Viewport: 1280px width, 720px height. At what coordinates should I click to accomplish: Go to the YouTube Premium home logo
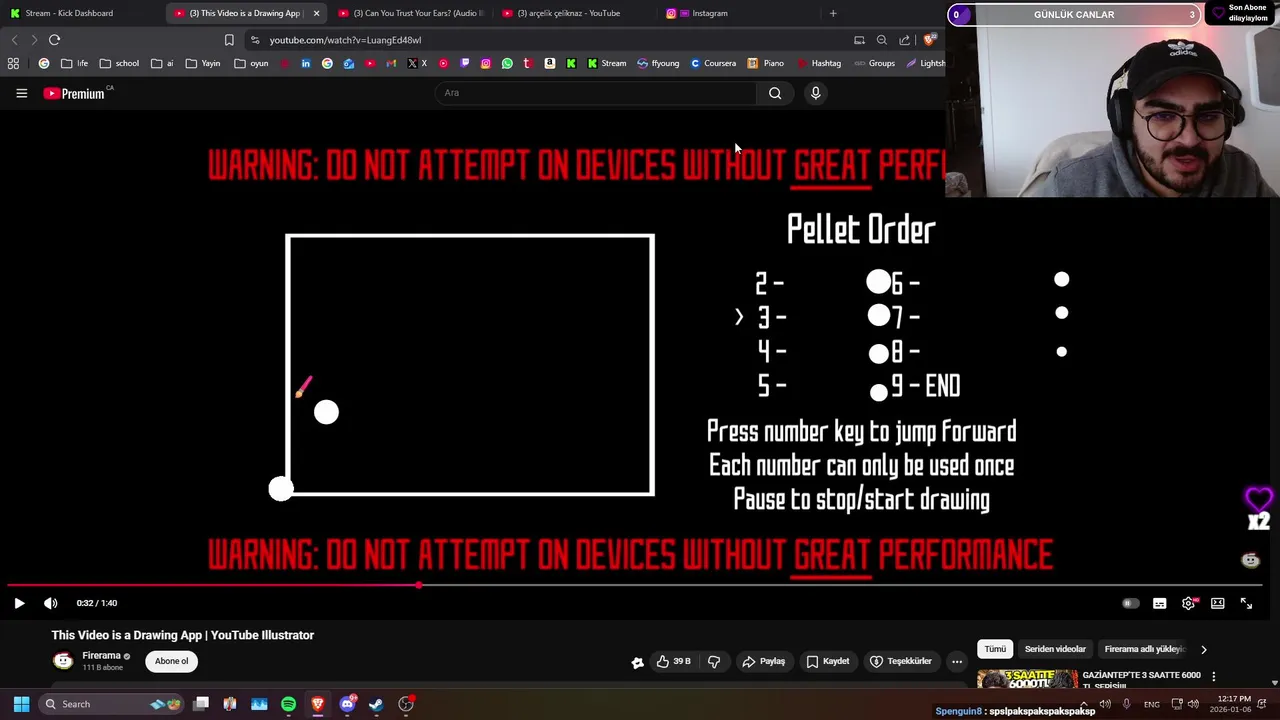(x=75, y=93)
